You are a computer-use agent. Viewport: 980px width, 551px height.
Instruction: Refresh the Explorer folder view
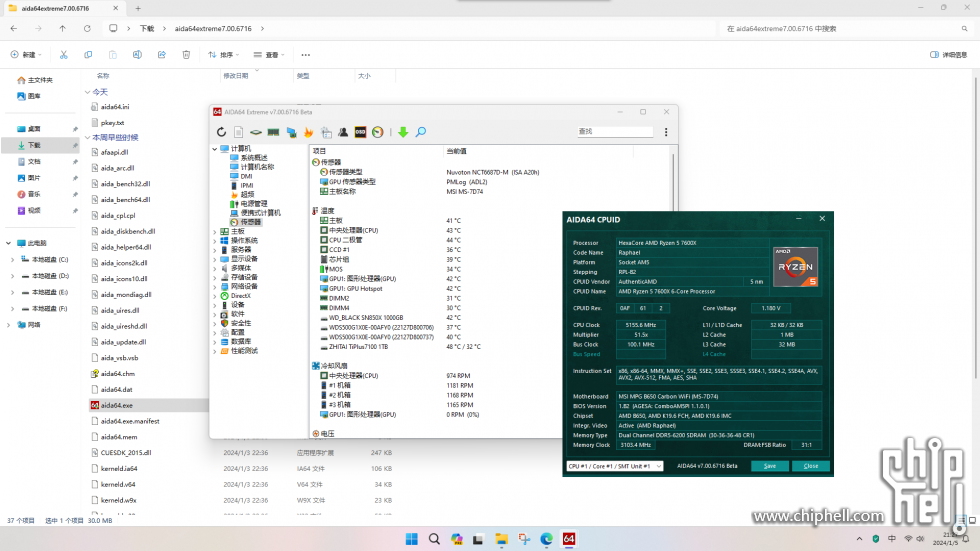(x=88, y=29)
